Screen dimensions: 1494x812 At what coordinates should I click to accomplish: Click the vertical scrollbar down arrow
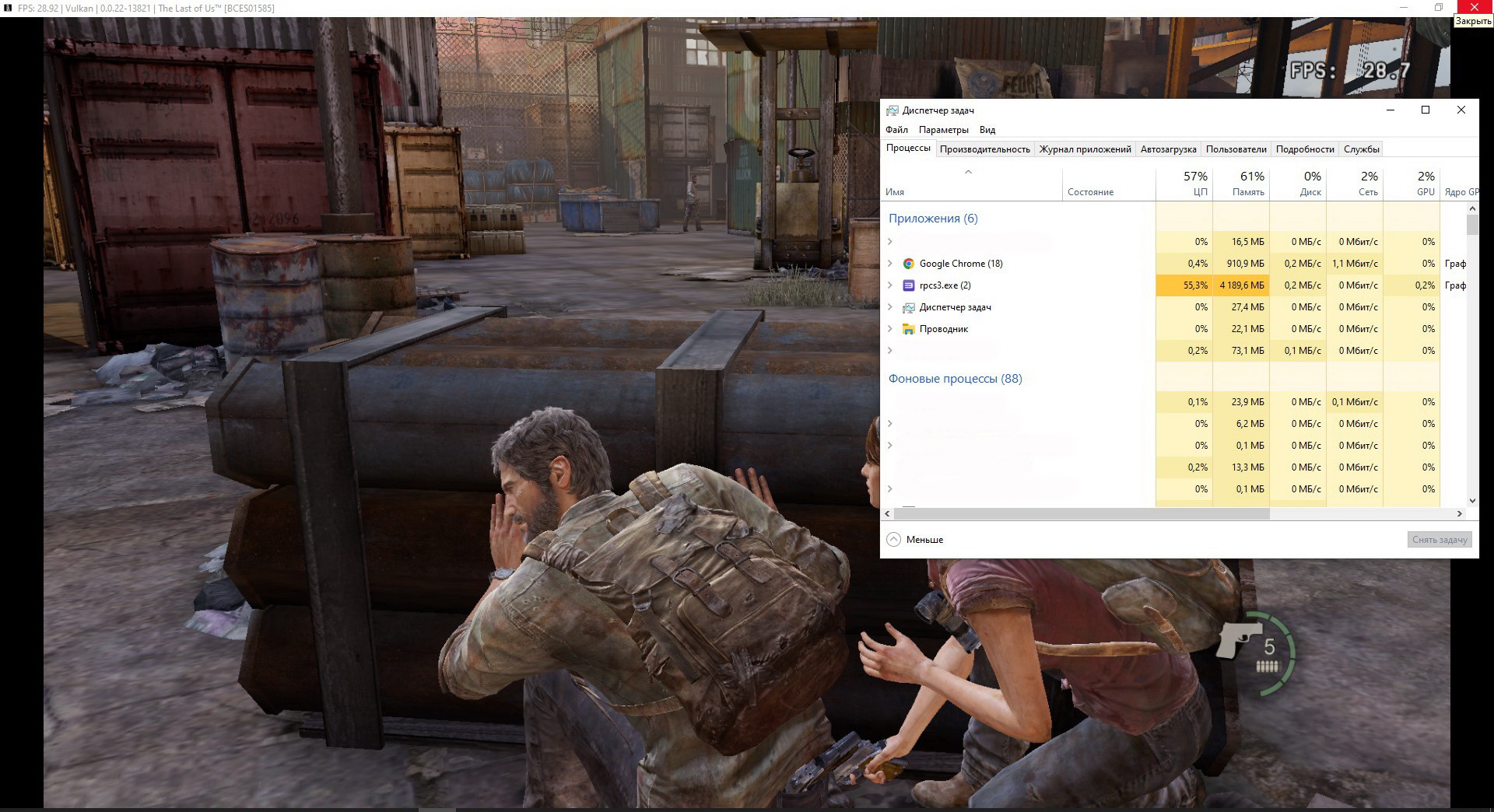click(x=1472, y=501)
